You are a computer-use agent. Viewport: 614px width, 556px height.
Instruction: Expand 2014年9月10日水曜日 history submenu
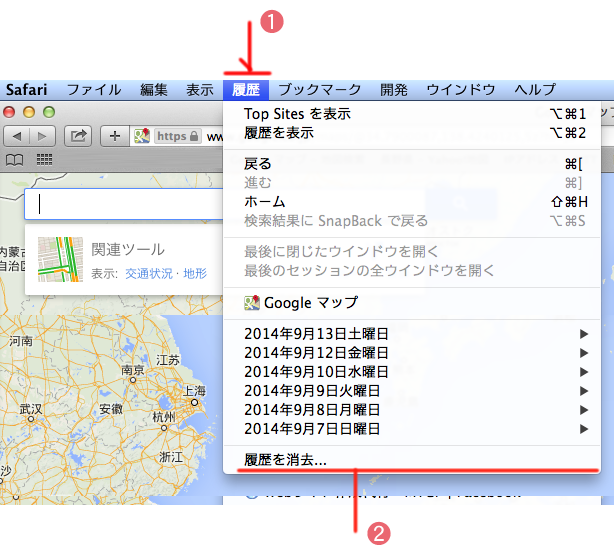(x=412, y=372)
